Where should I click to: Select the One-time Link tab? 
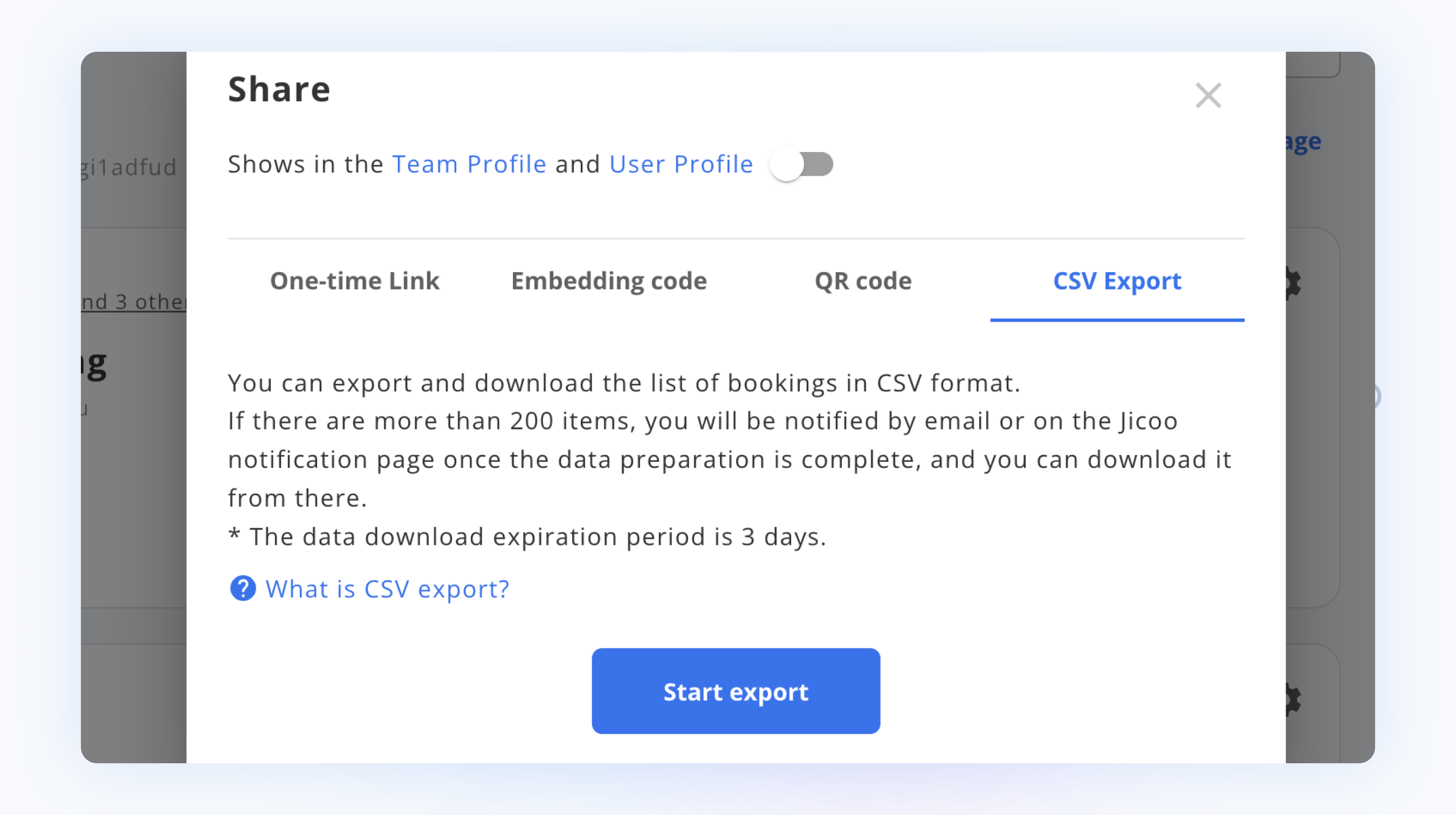[x=354, y=281]
